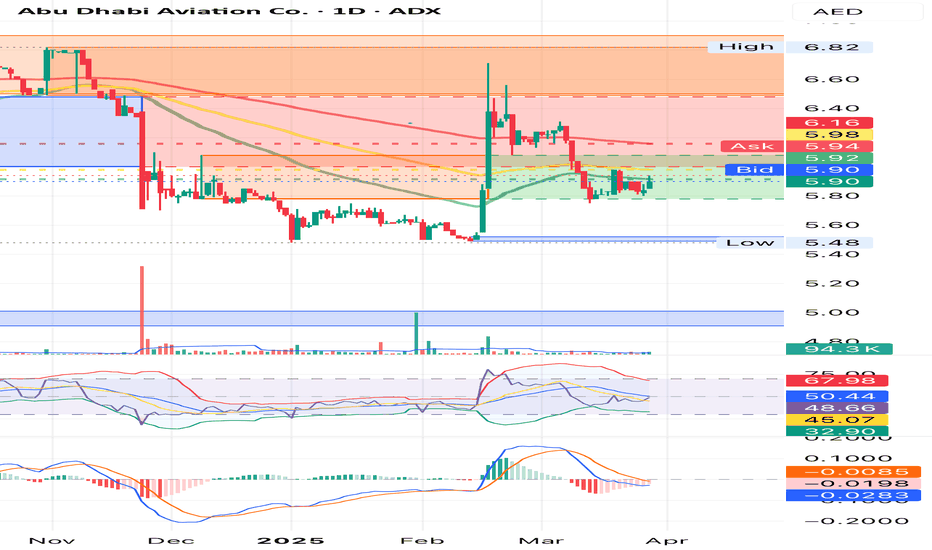Click the 6.82 high price tag

pos(829,47)
